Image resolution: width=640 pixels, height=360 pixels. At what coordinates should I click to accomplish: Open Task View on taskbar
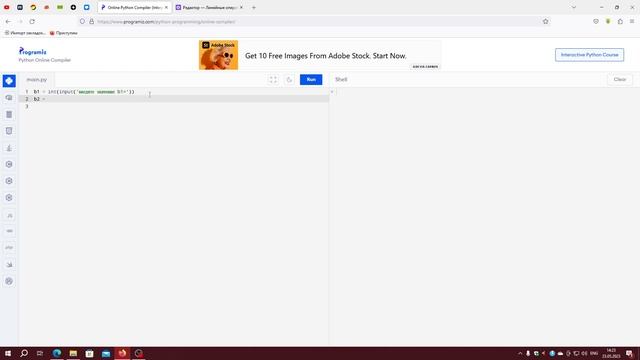click(40, 353)
